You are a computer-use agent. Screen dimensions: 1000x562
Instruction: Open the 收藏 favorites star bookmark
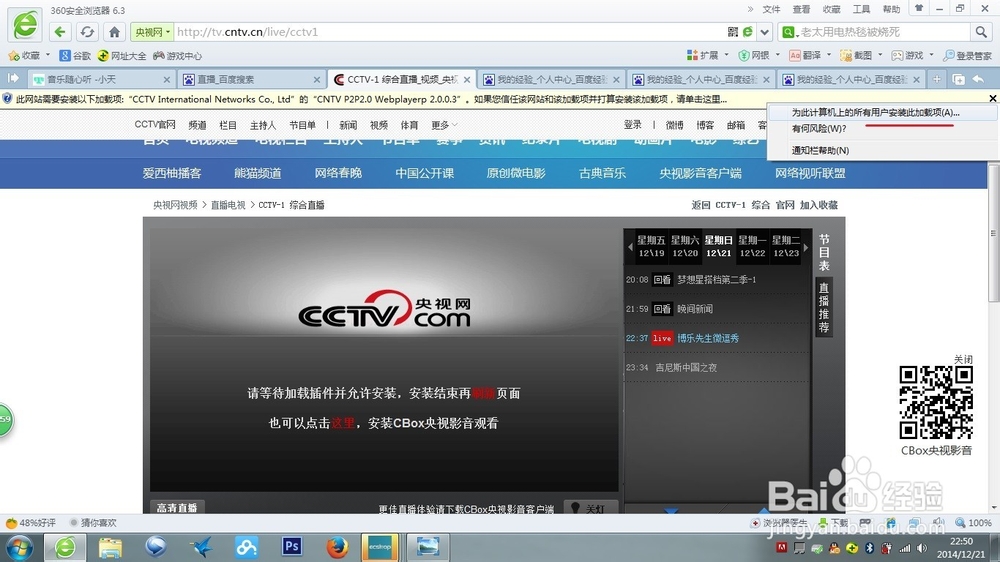click(24, 55)
